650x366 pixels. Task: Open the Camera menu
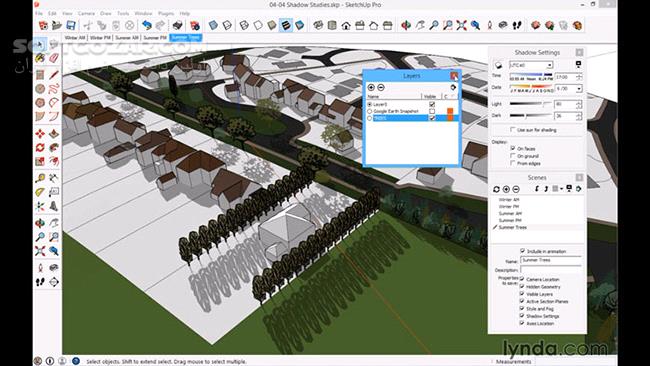[86, 13]
